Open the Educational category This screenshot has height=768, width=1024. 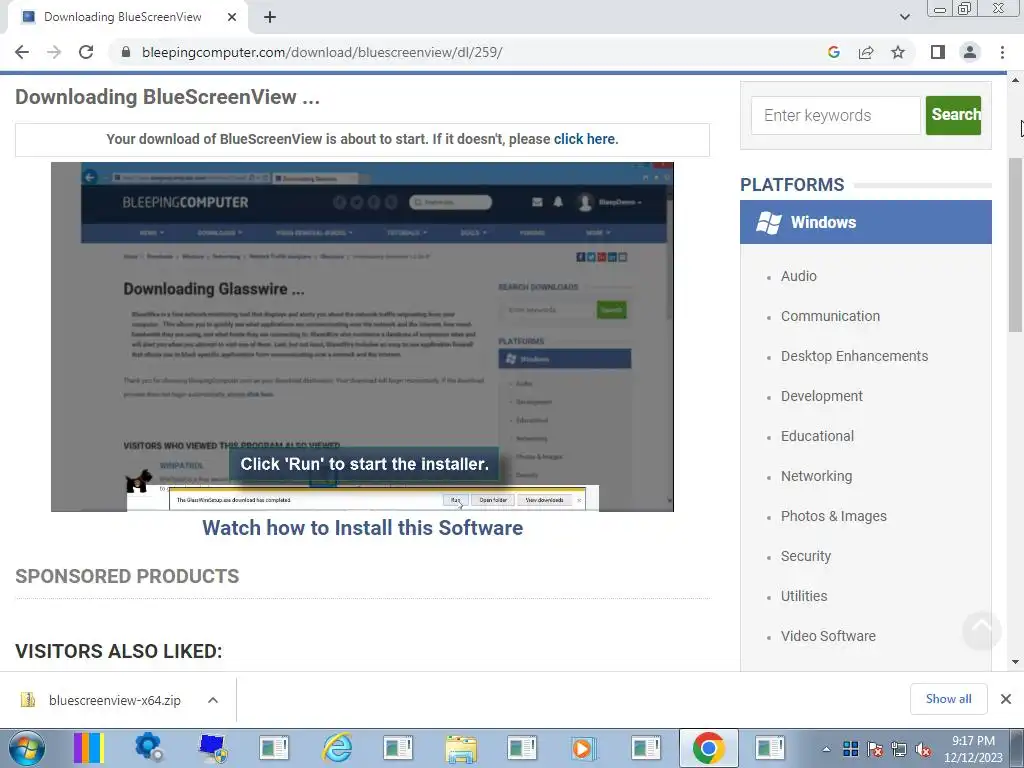click(817, 436)
